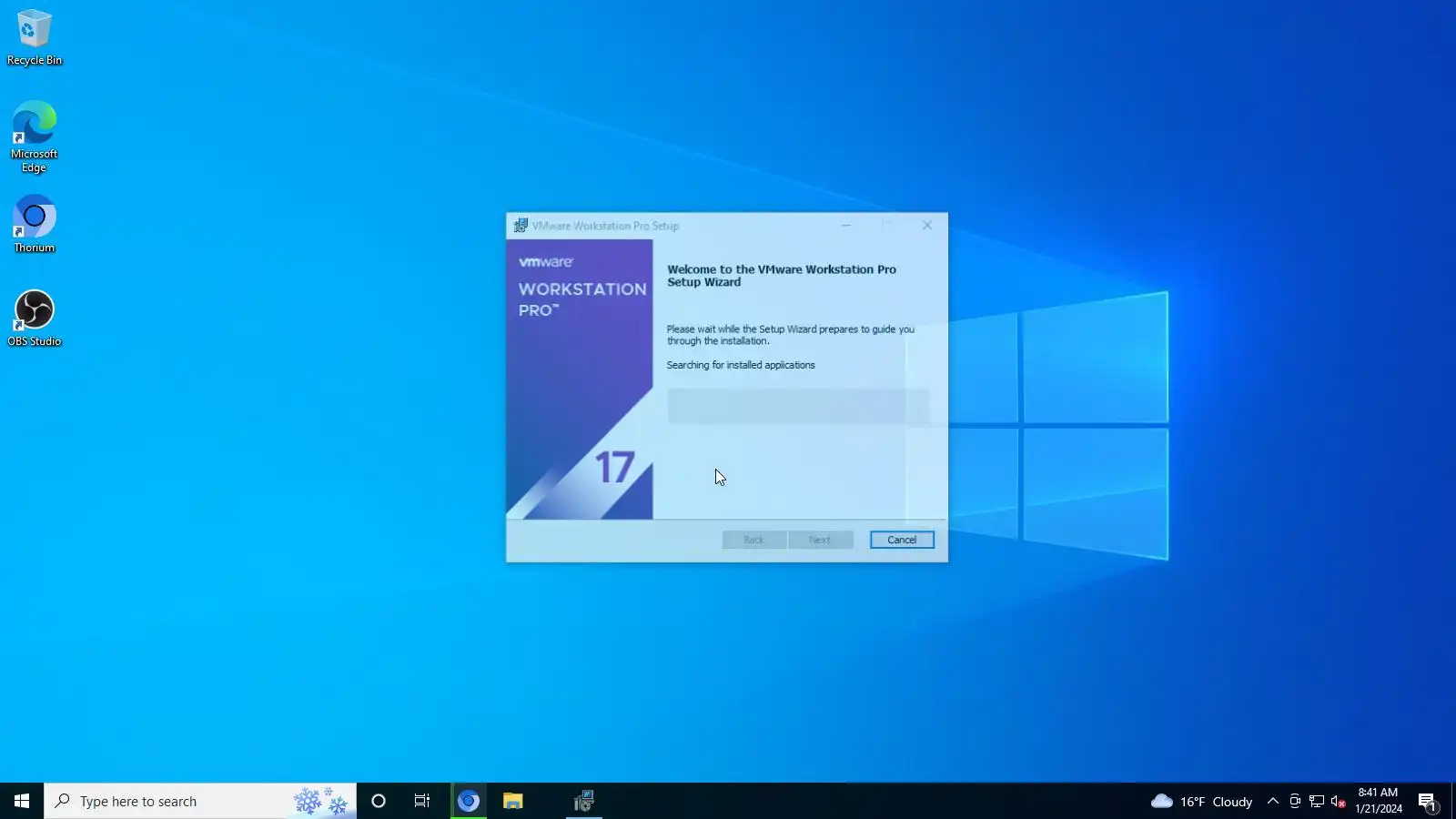Click the VMware setup title bar icon
The image size is (1456, 819).
pos(521,226)
